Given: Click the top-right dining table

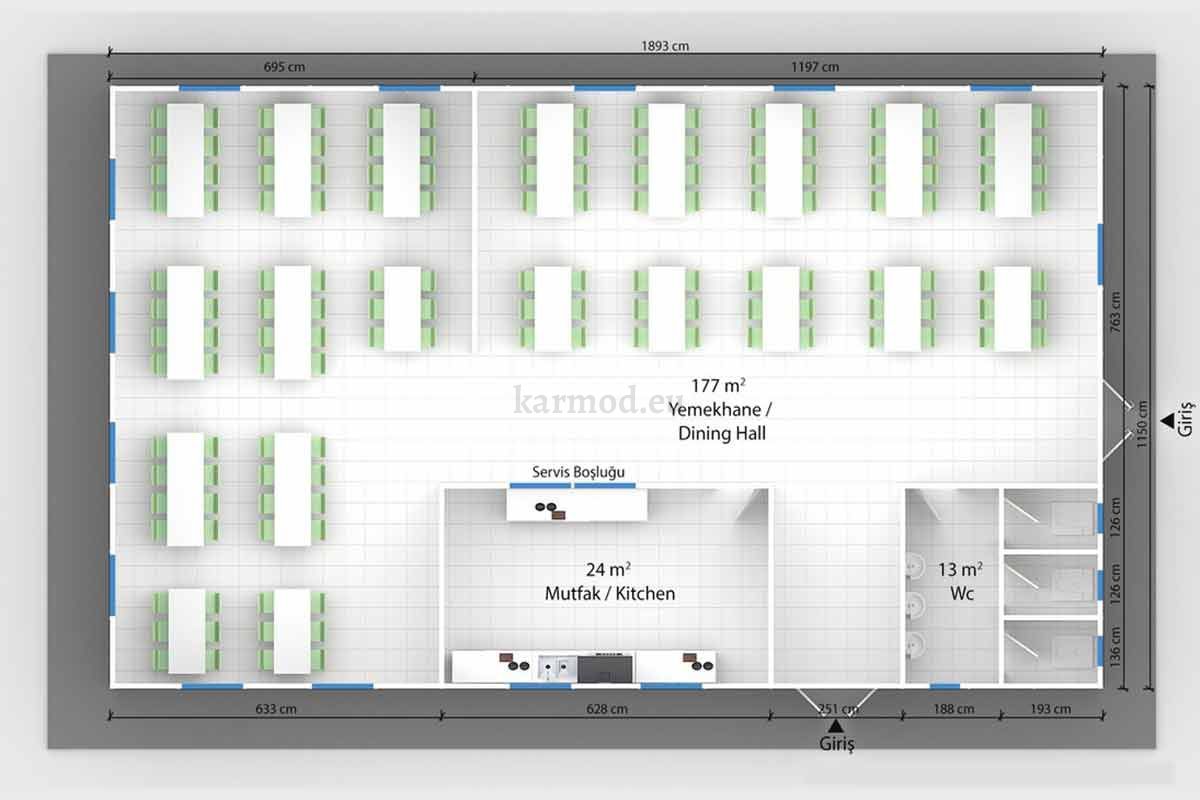Looking at the screenshot, I should (x=1012, y=160).
